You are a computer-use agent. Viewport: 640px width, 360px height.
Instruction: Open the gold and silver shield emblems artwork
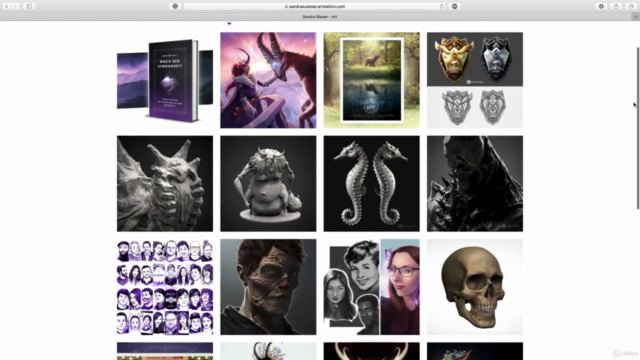(475, 80)
